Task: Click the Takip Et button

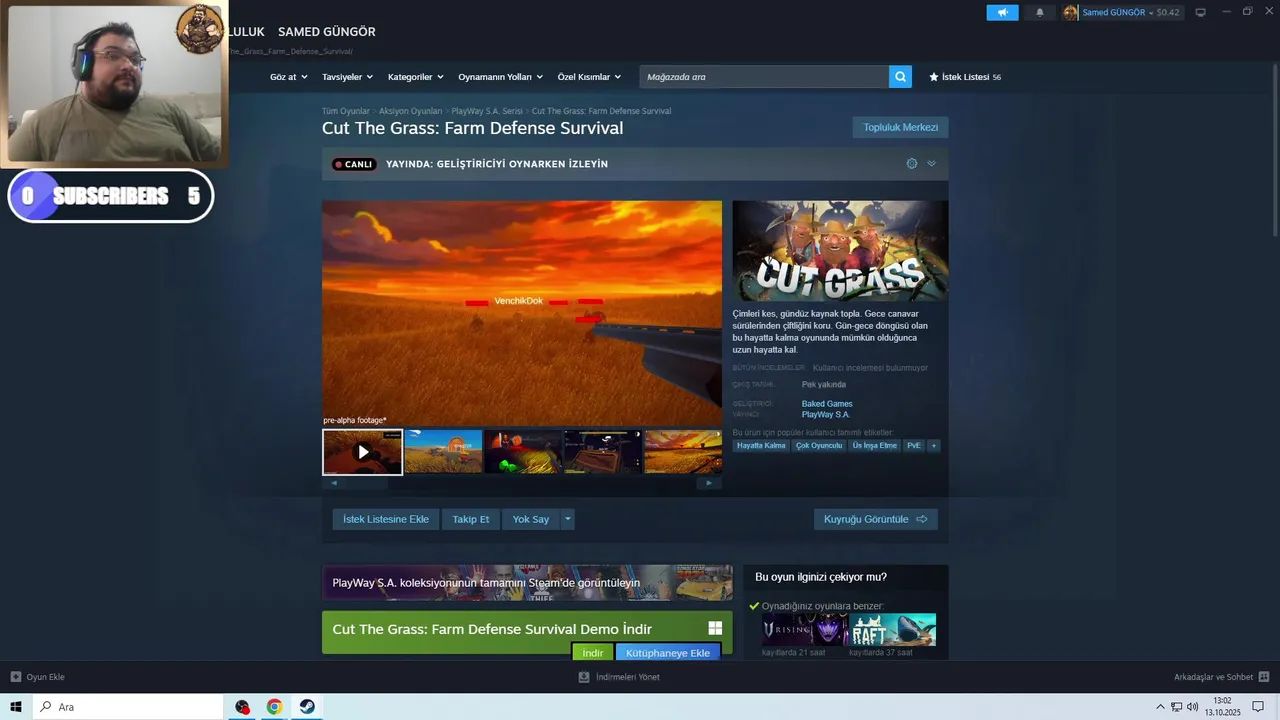Action: click(471, 519)
